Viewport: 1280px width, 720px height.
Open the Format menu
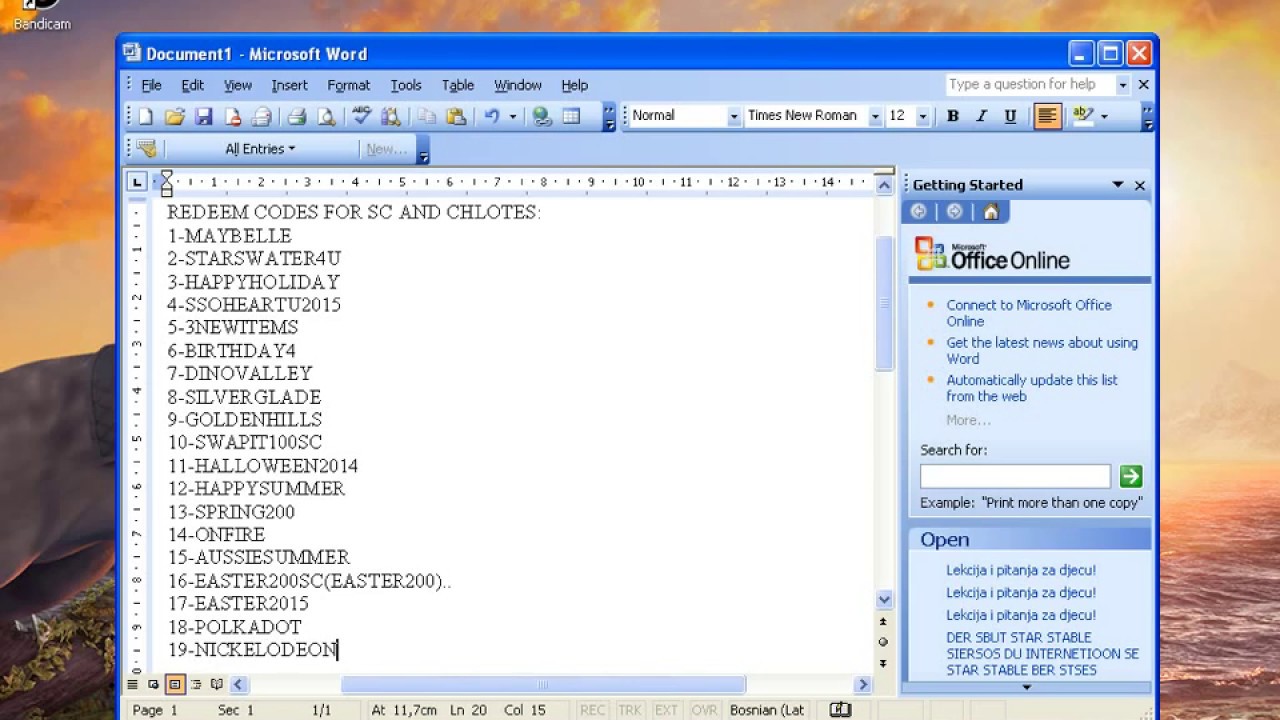(x=348, y=85)
